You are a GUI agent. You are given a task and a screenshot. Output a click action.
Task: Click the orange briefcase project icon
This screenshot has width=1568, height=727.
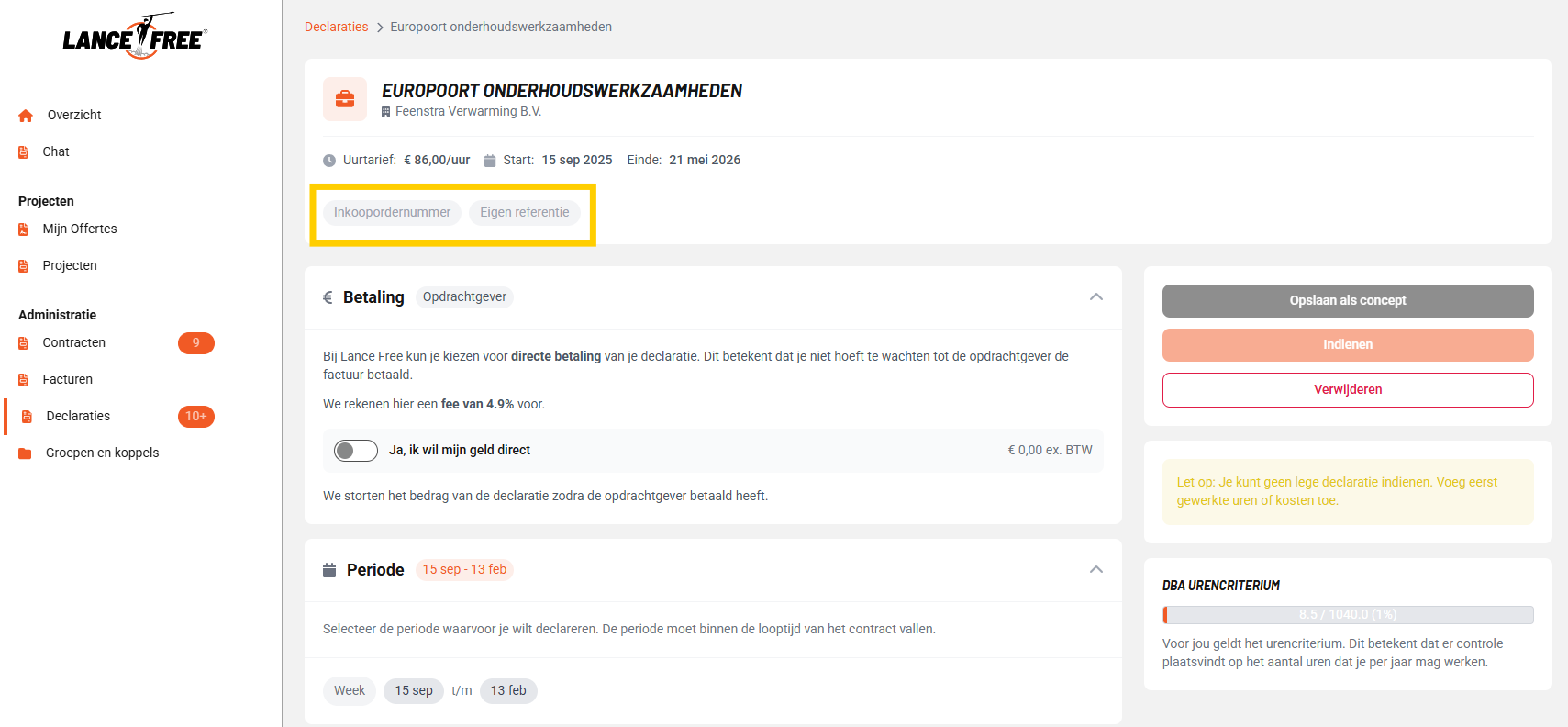[345, 99]
